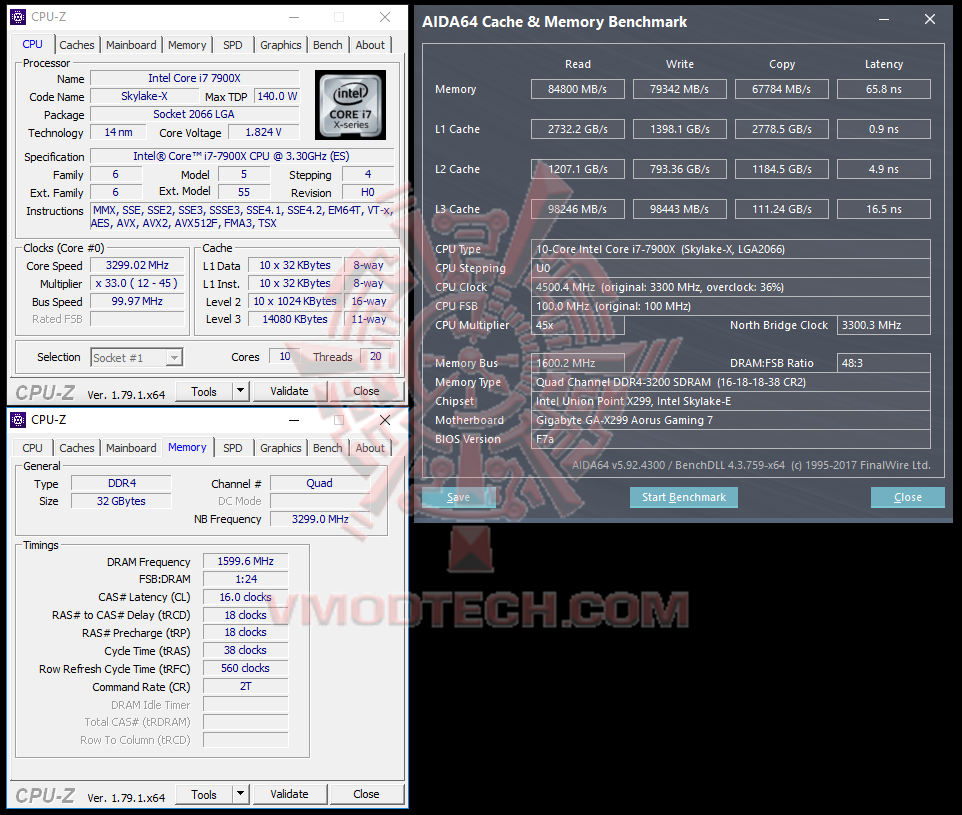Click Validate button in bottom CPU-Z window

click(x=290, y=794)
